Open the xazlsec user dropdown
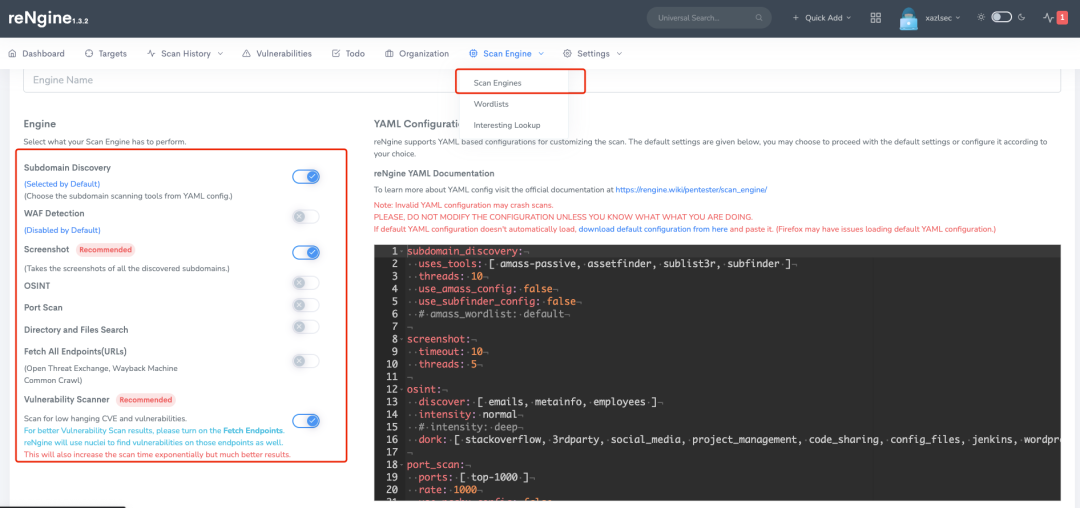Screen dimensions: 1080x508 tap(940, 18)
